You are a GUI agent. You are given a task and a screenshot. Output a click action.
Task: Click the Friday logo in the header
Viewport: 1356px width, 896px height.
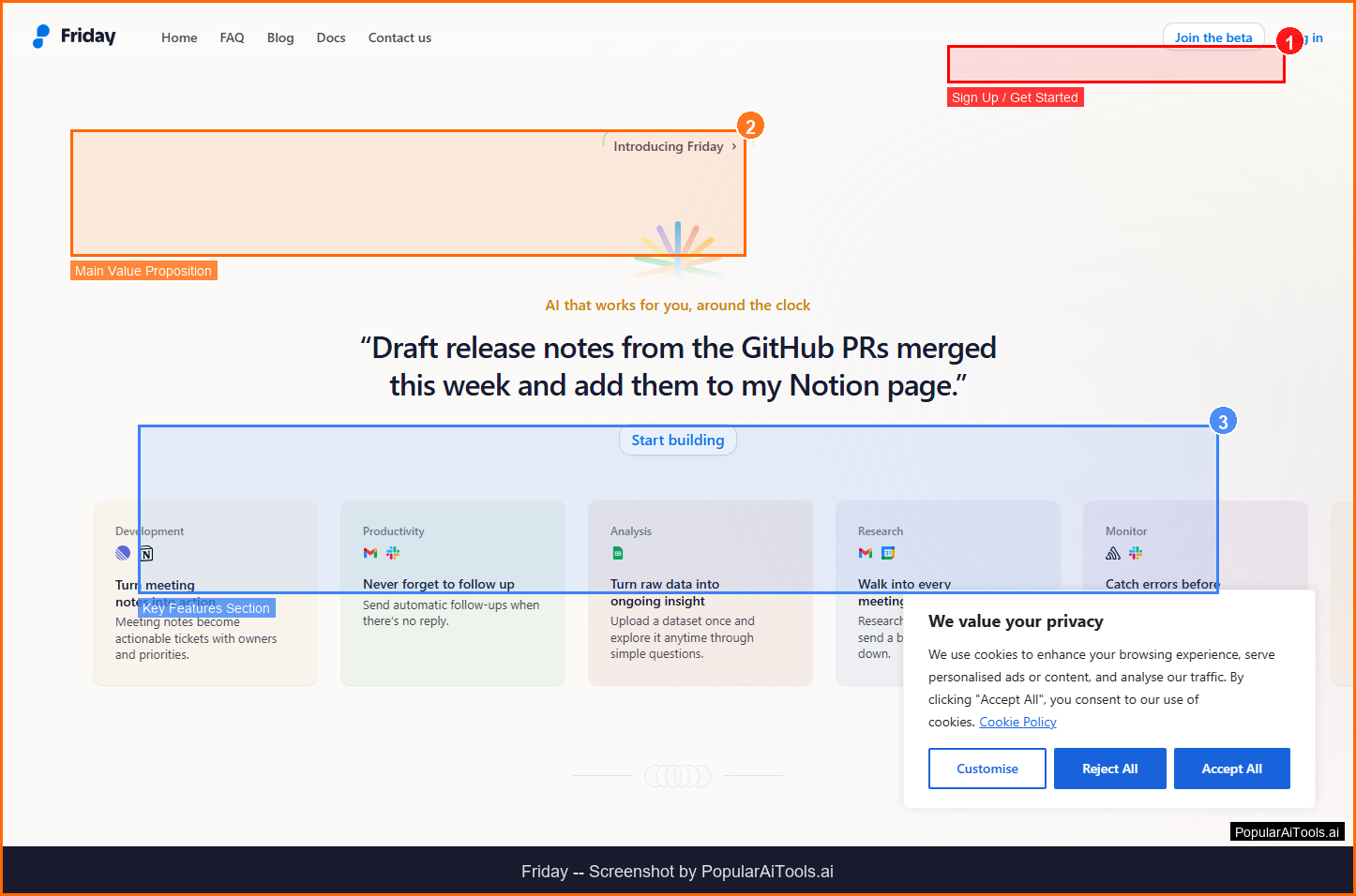pos(75,37)
